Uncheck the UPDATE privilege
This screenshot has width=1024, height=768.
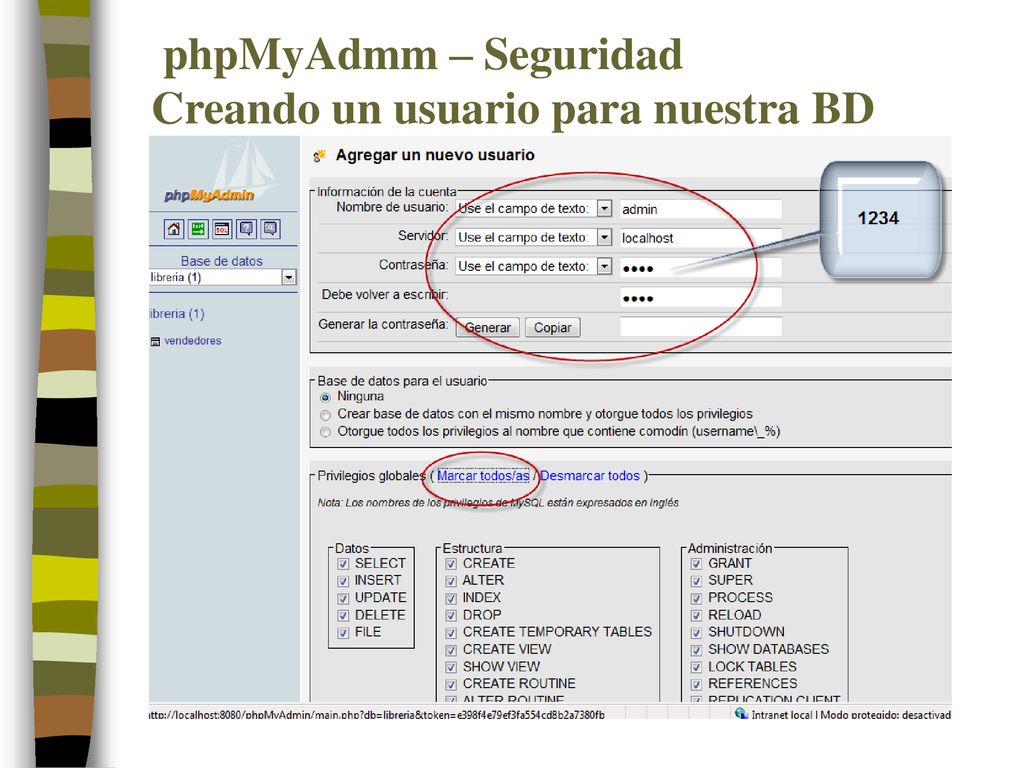[x=344, y=598]
